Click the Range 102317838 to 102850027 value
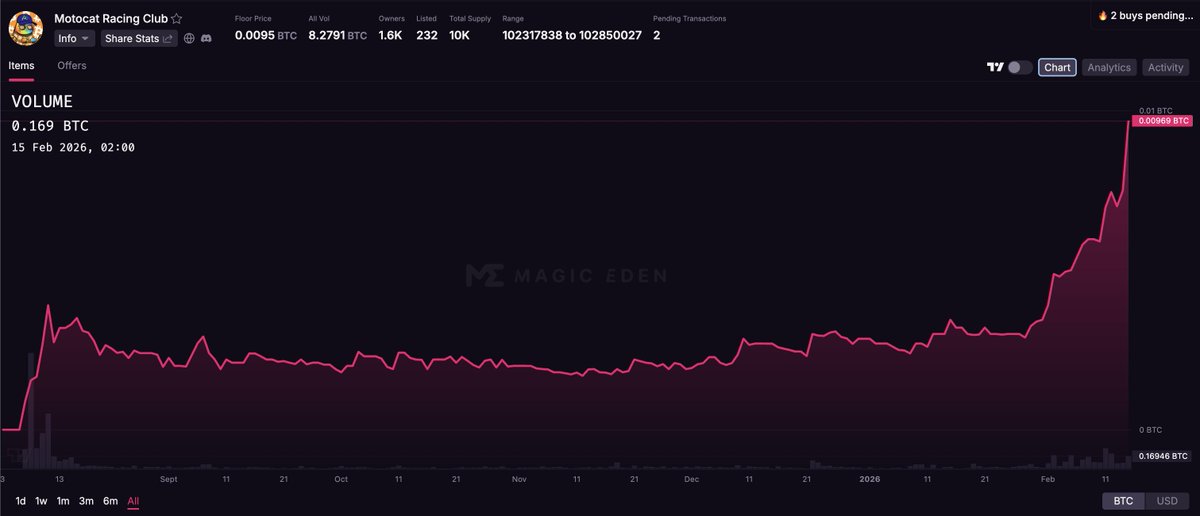Viewport: 1200px width, 516px height. tap(571, 35)
